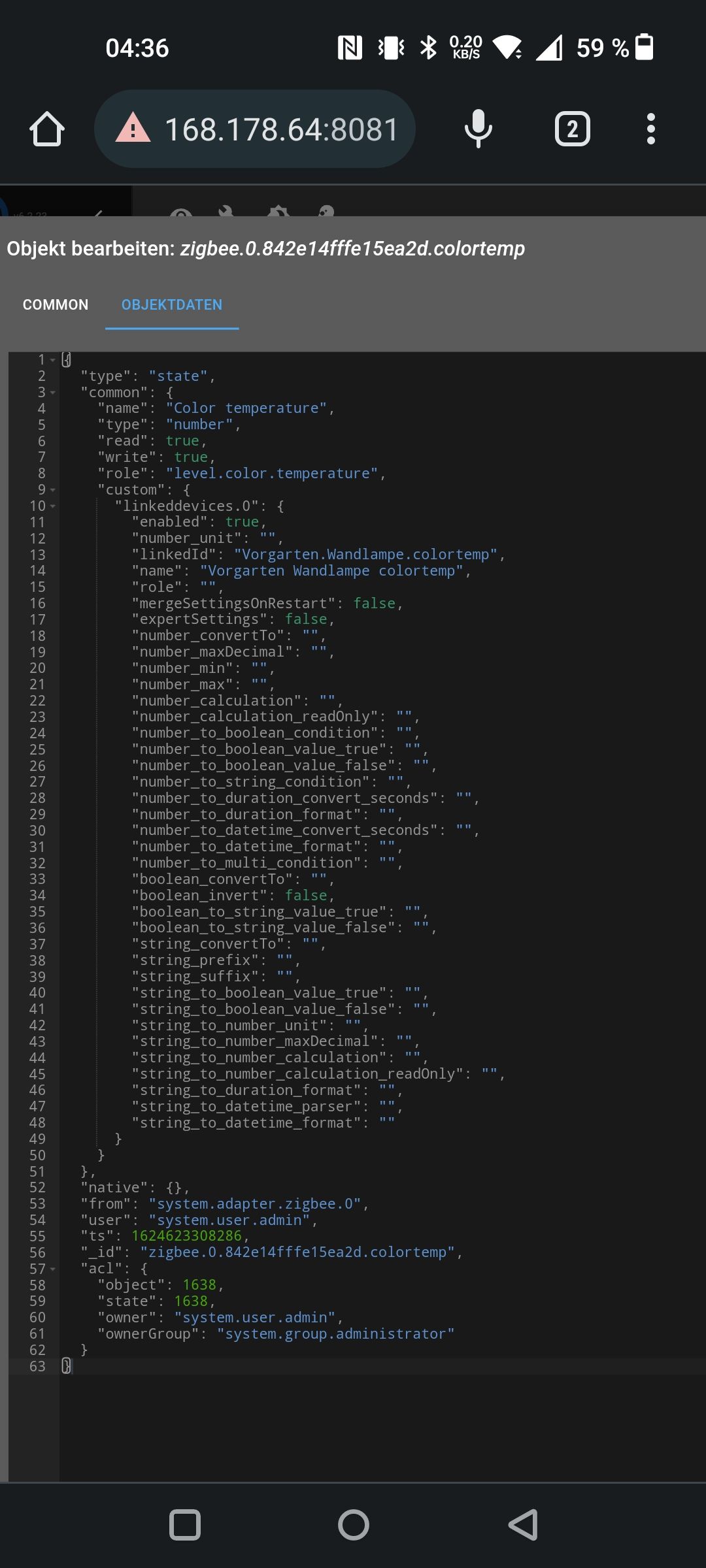Click the "expertSettings" false value
The image size is (706, 1568).
click(x=306, y=619)
